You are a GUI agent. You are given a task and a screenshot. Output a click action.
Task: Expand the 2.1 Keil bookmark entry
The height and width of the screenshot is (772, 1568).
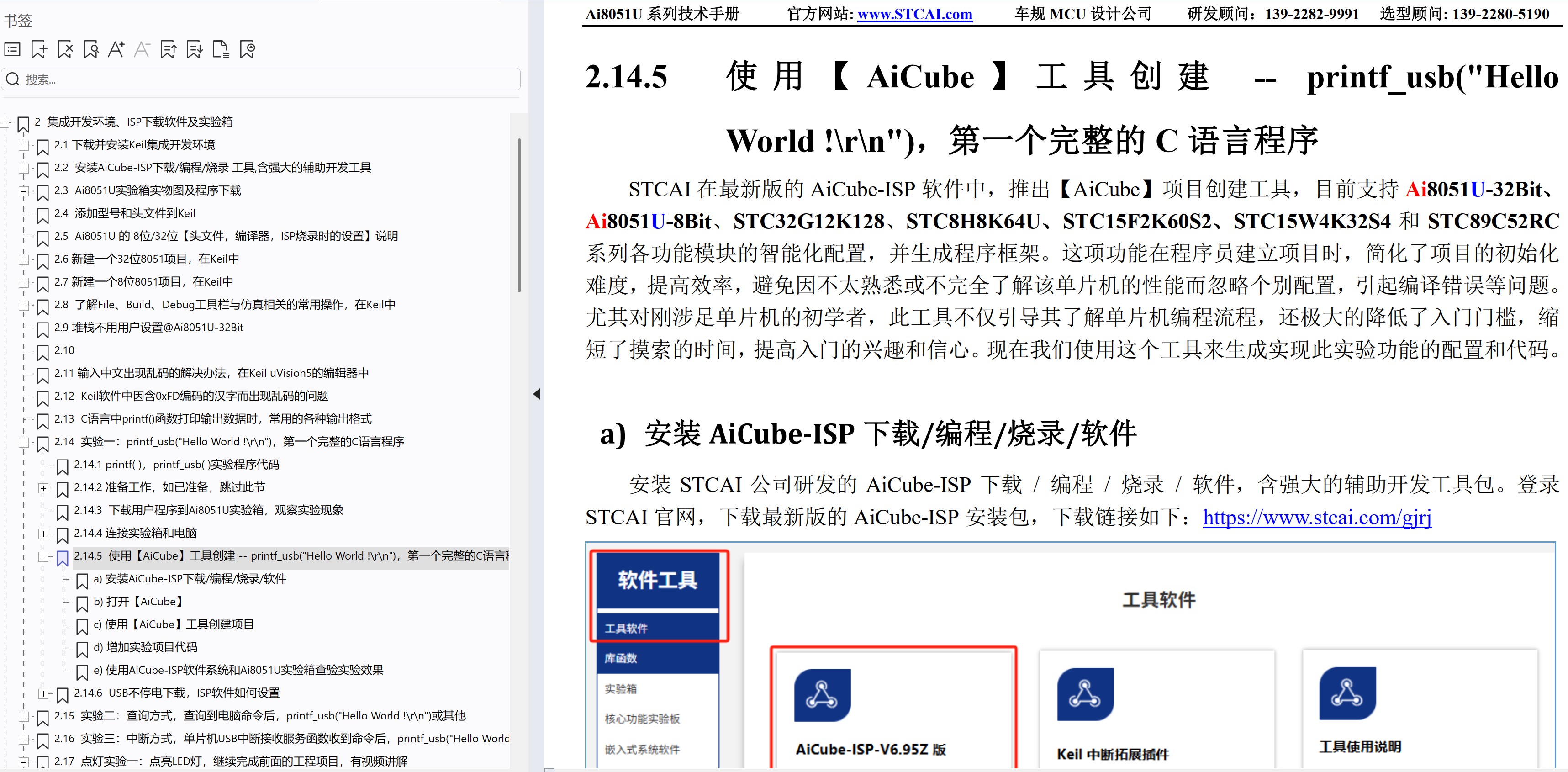pyautogui.click(x=24, y=146)
